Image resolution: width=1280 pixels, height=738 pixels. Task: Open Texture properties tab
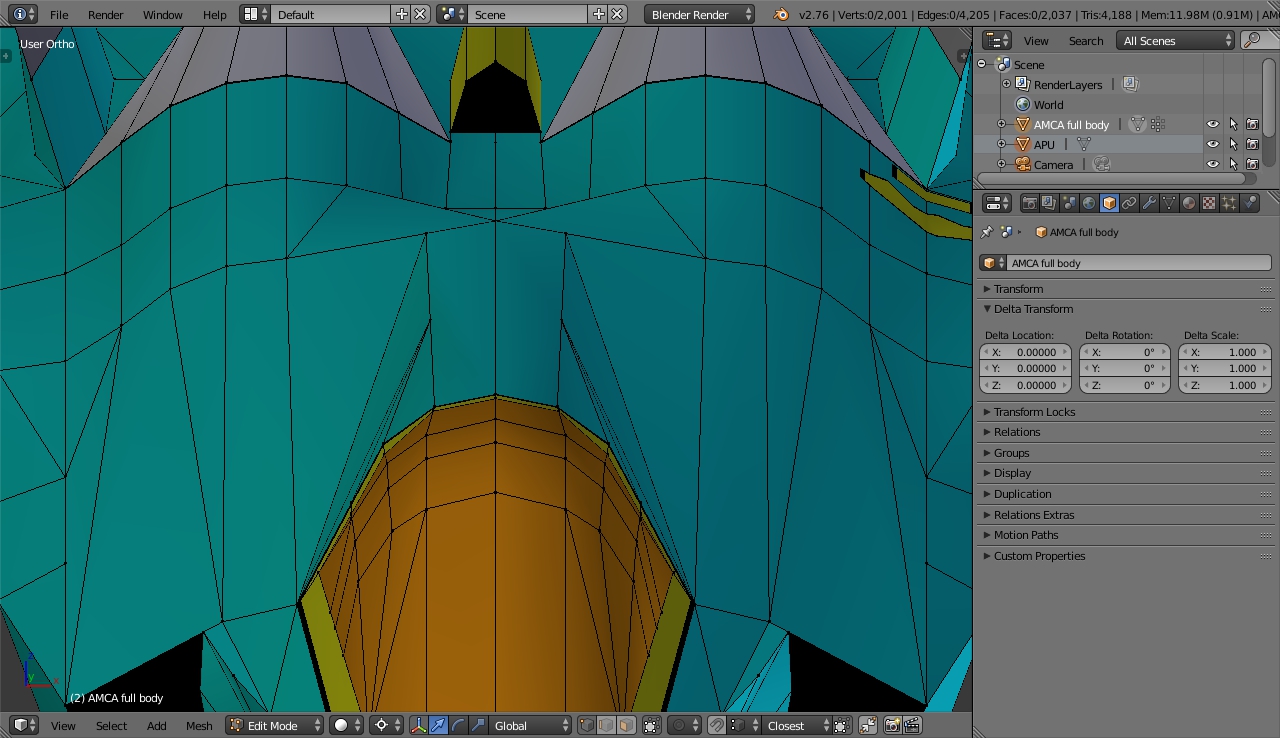click(x=1209, y=203)
